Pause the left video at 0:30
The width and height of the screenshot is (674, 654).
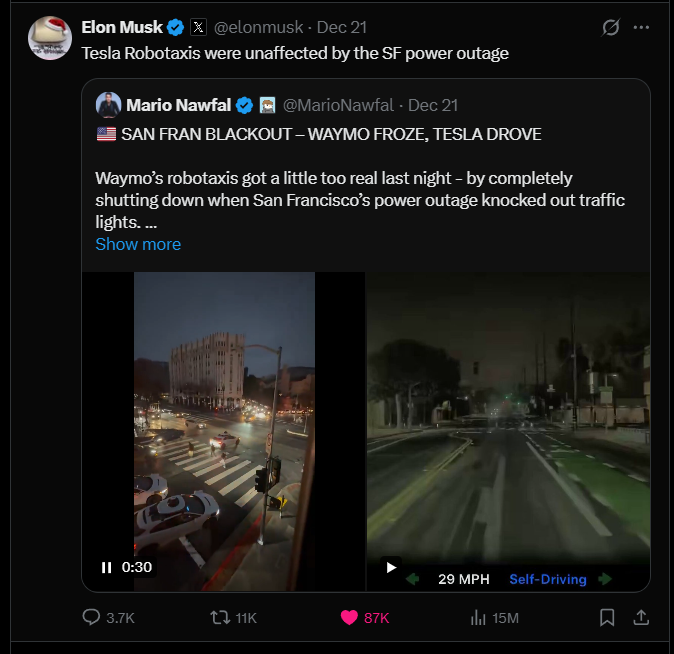106,567
